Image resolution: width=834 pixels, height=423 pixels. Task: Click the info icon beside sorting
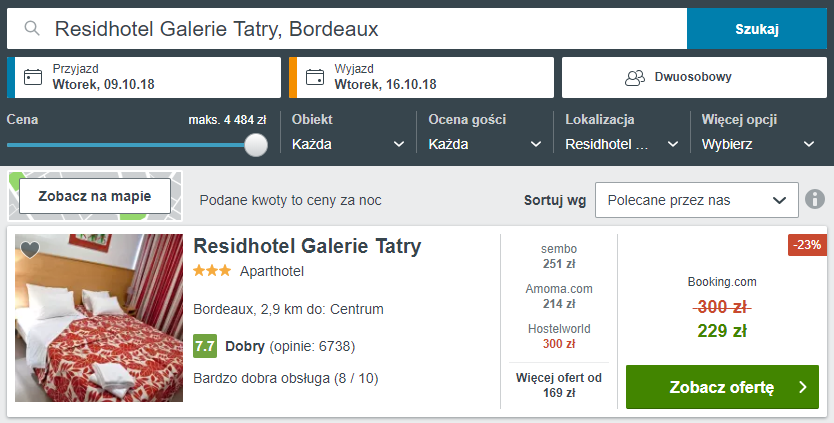tap(815, 199)
